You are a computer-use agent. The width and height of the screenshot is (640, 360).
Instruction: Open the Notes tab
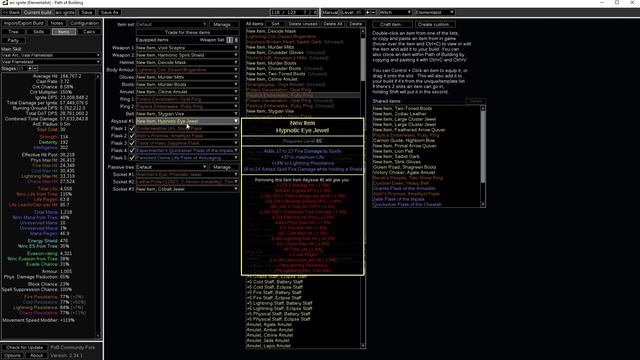(x=57, y=23)
